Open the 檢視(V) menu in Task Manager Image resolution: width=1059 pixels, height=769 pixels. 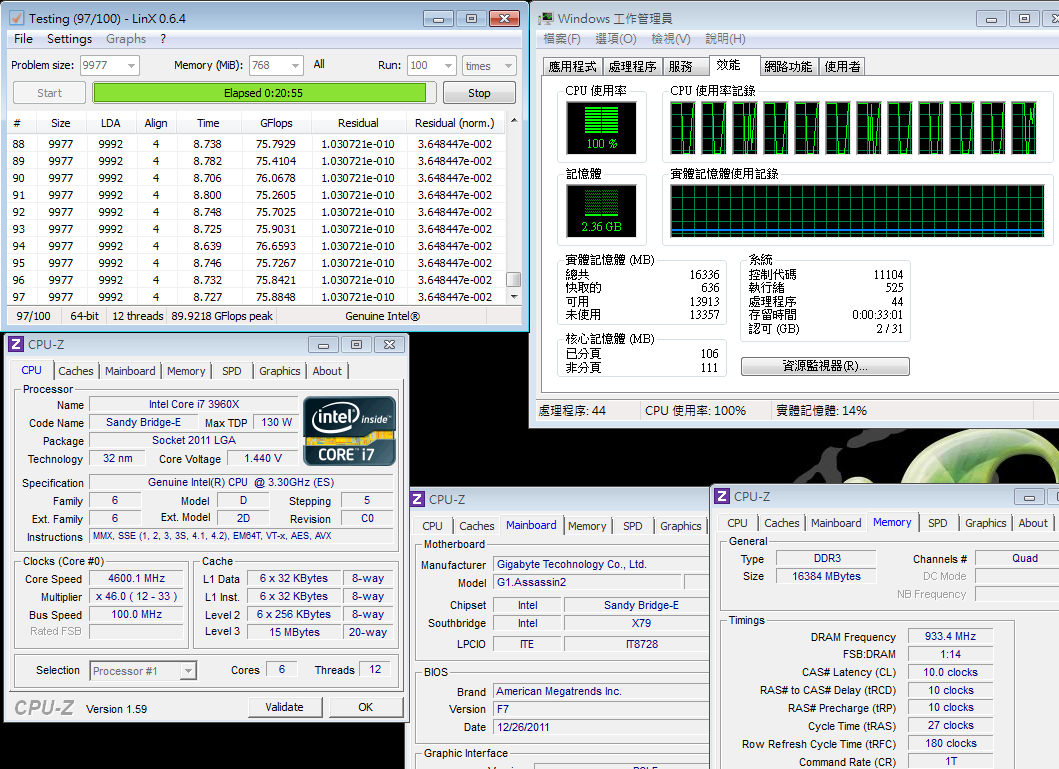[x=671, y=38]
